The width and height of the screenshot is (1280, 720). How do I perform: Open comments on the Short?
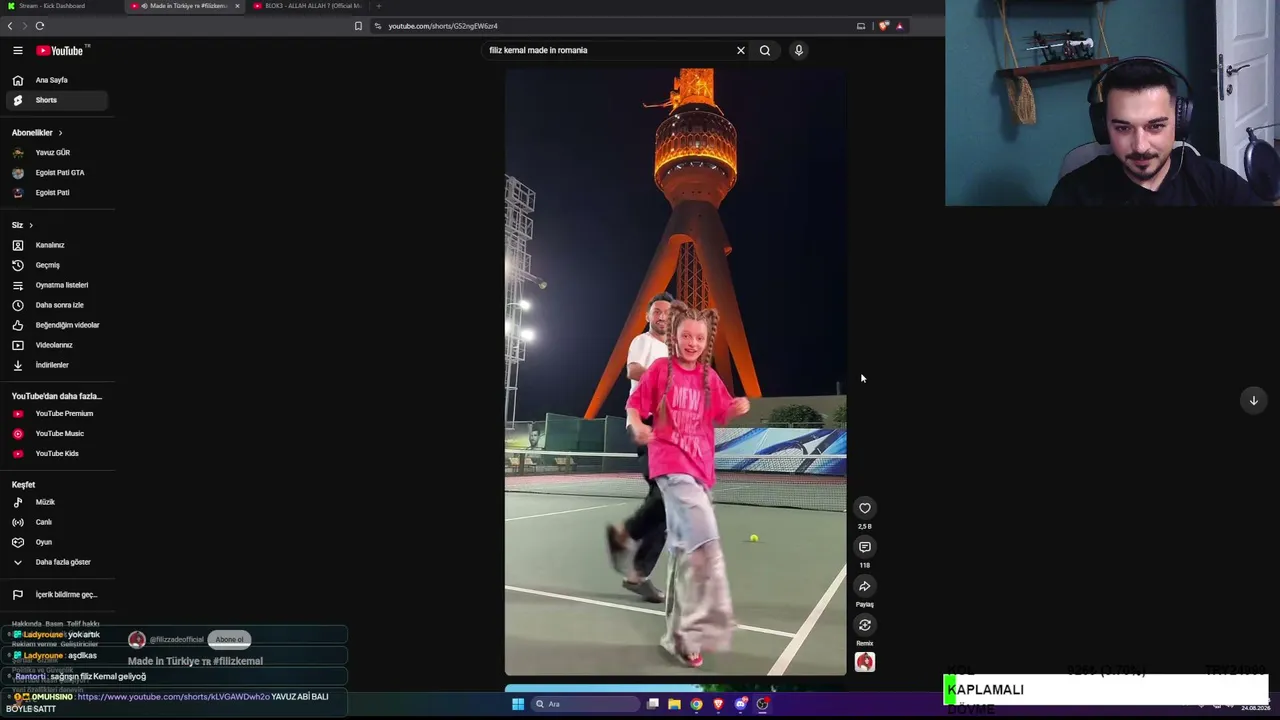(865, 547)
